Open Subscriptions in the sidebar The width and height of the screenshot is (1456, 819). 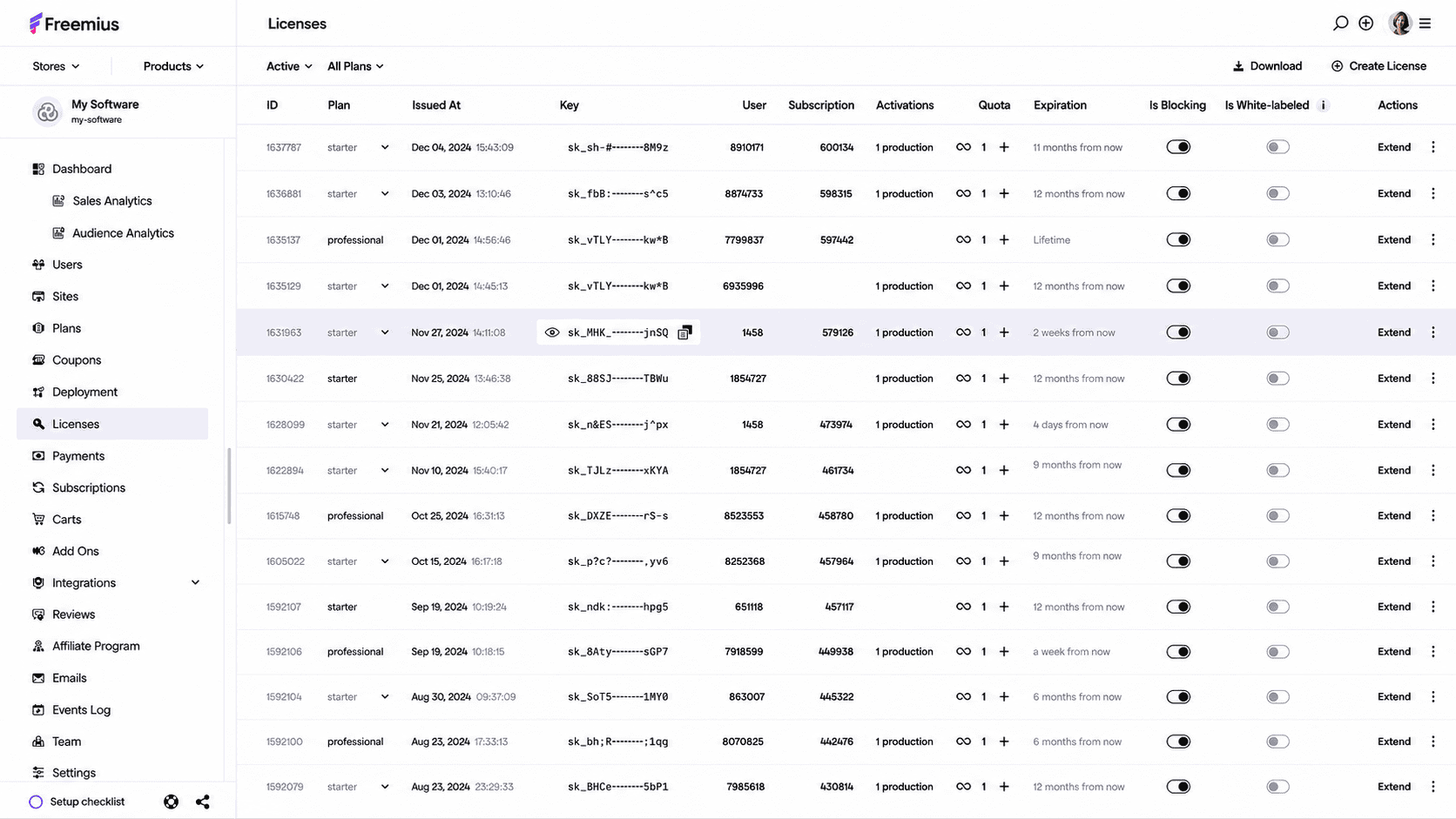point(89,487)
